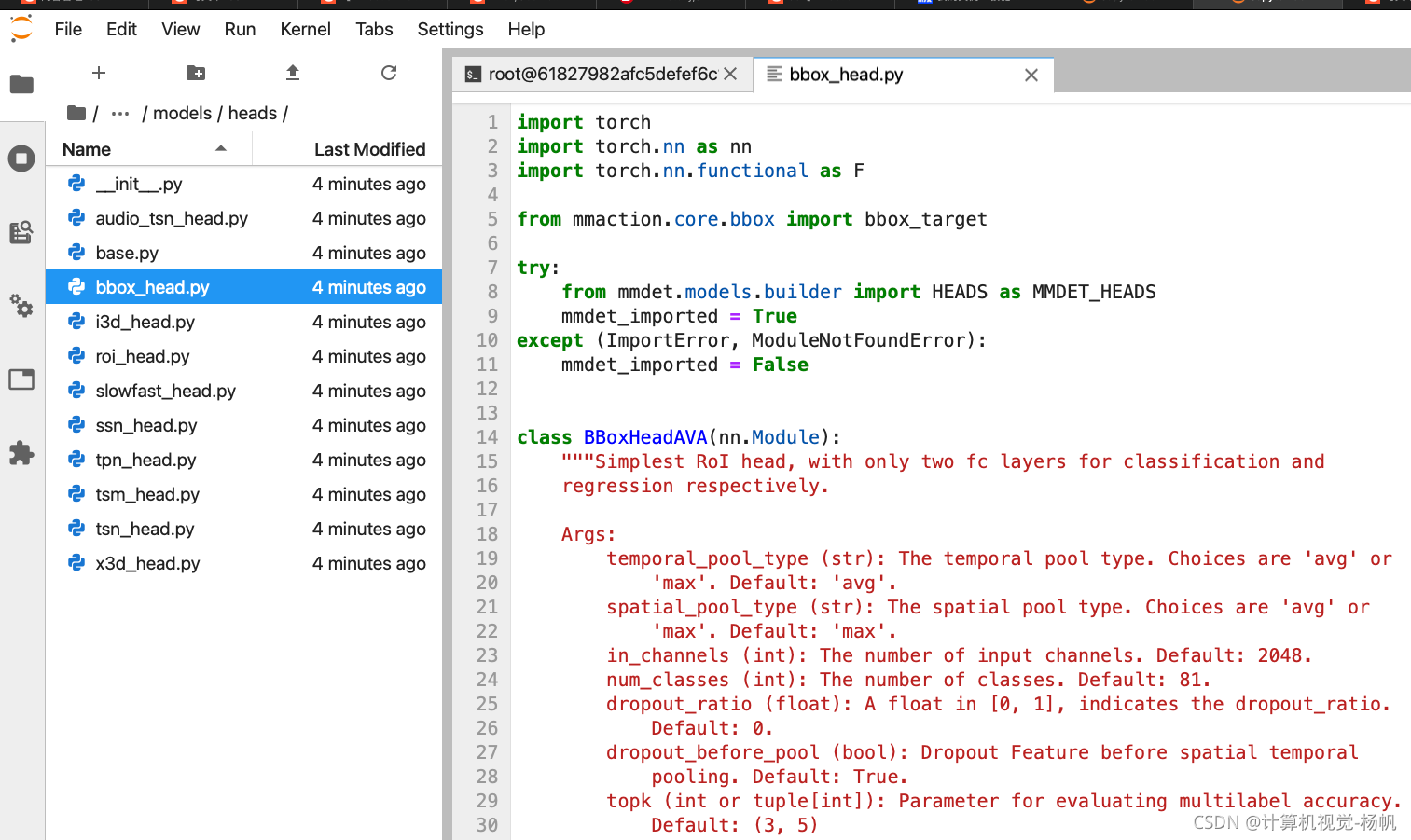This screenshot has width=1411, height=840.
Task: Open the Edit menu
Action: [121, 29]
